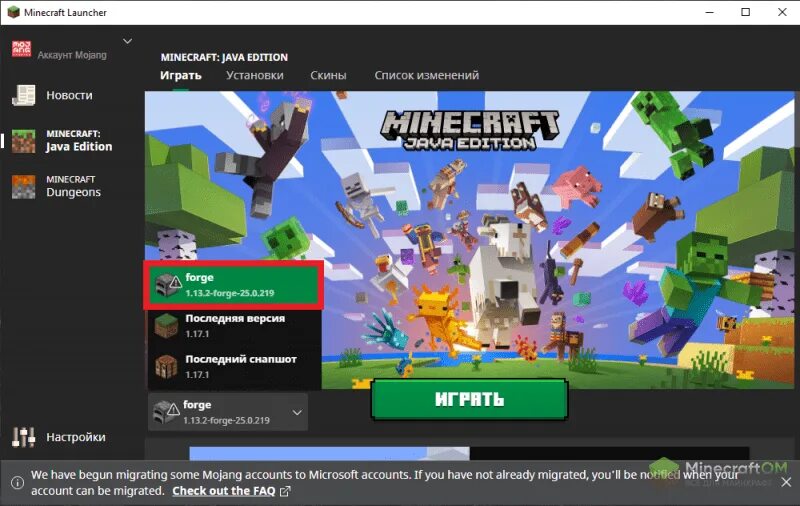
Task: Open the Список изменений tab
Action: [427, 75]
